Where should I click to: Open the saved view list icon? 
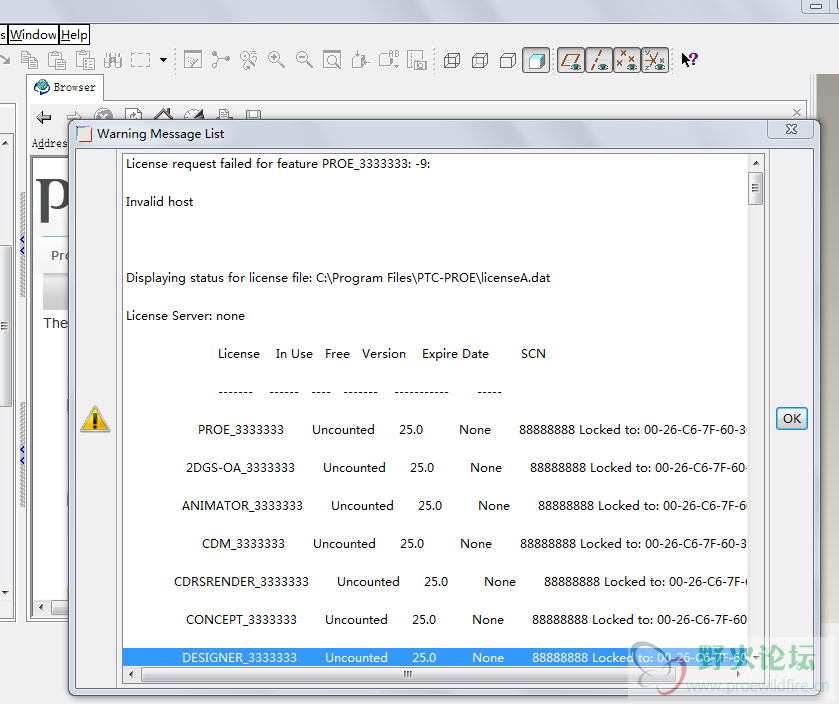[x=389, y=60]
